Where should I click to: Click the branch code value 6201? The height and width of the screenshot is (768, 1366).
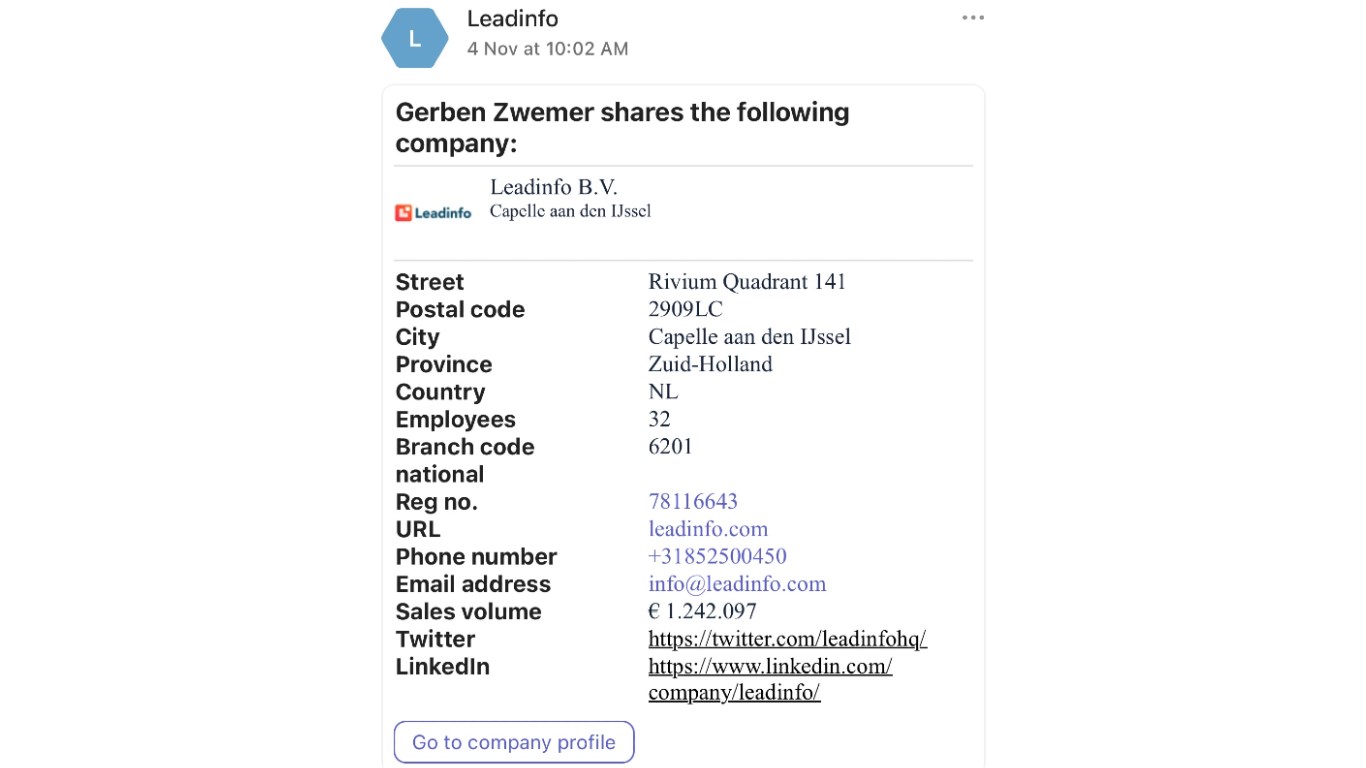tap(670, 446)
